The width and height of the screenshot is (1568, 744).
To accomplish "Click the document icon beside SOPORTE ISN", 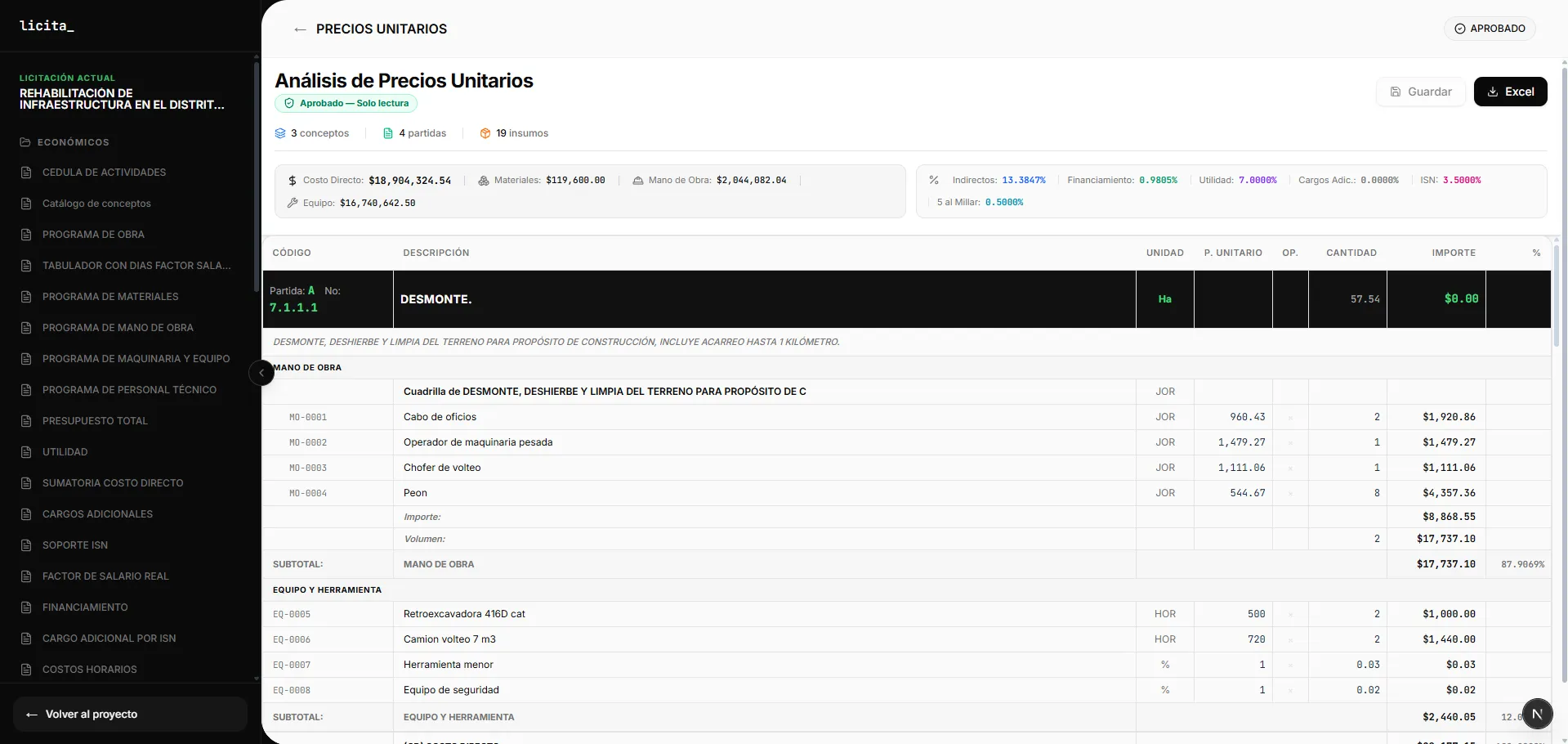I will (x=26, y=545).
